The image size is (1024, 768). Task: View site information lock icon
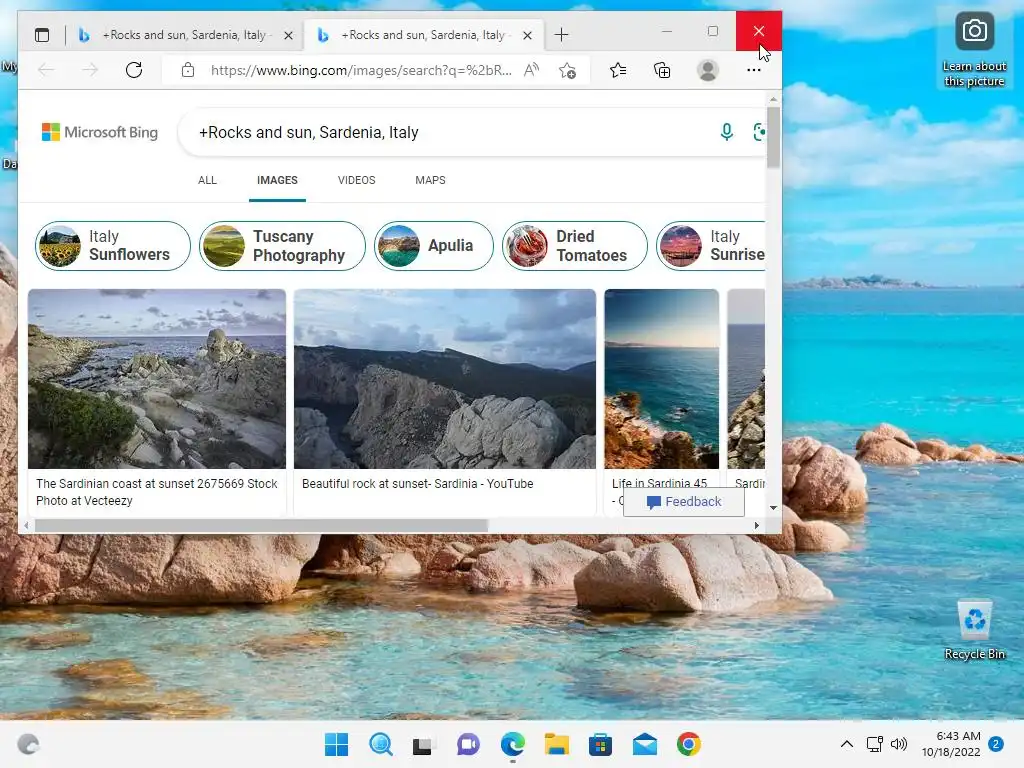[x=188, y=70]
